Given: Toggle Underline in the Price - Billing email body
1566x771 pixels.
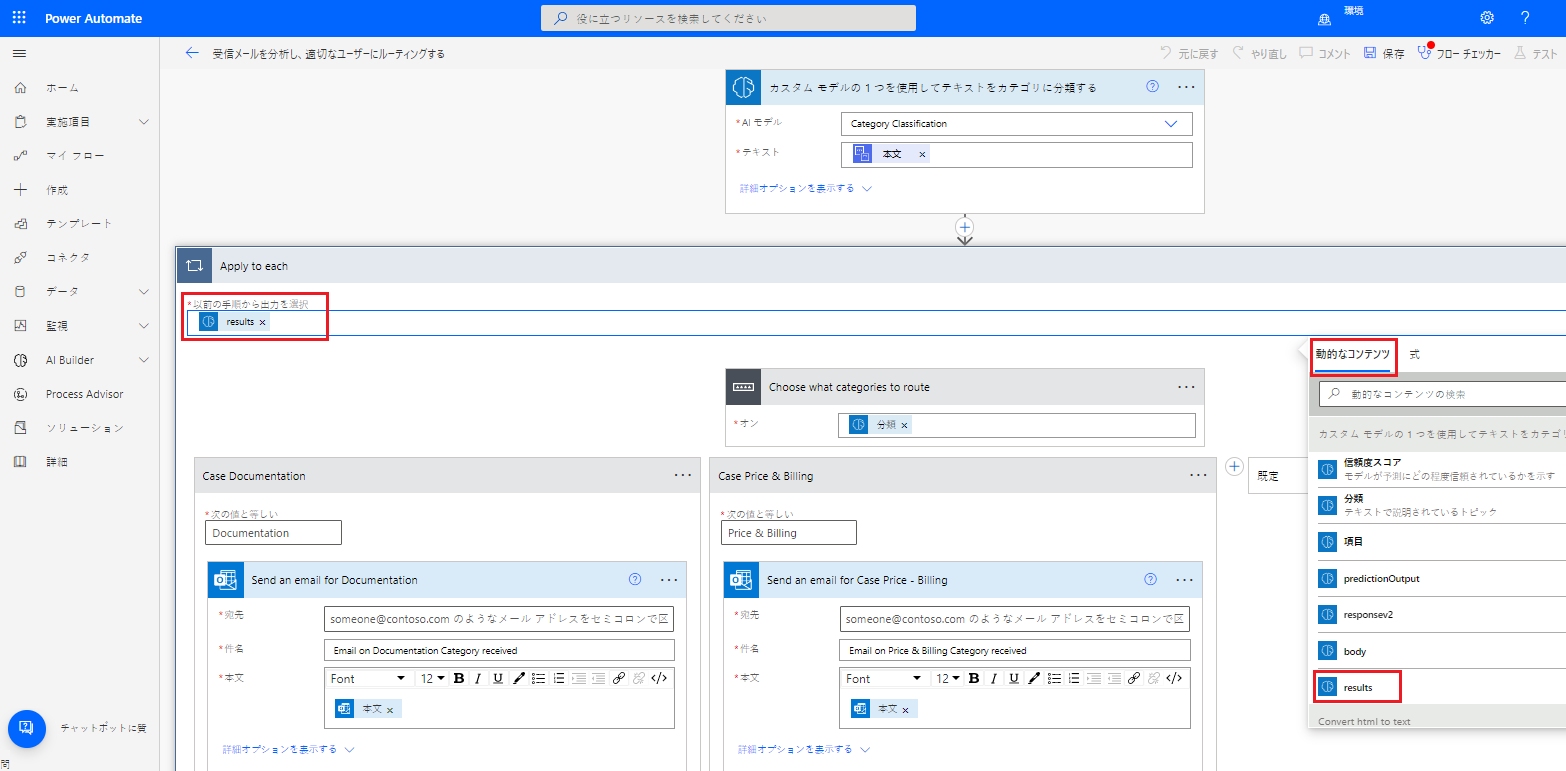Looking at the screenshot, I should [1013, 679].
